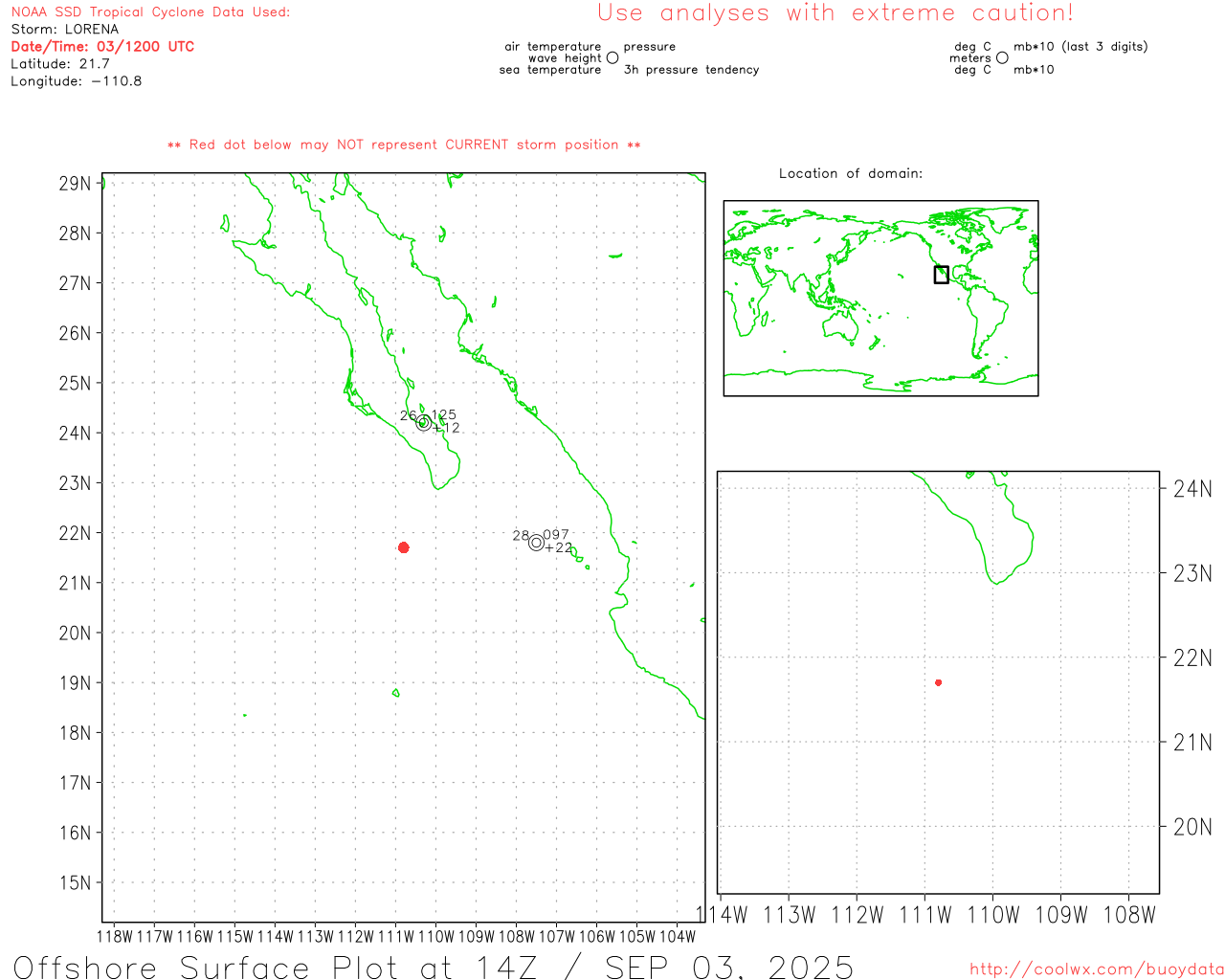
Task: Click the pressure tendency +22 at southern buoy
Action: (x=559, y=548)
